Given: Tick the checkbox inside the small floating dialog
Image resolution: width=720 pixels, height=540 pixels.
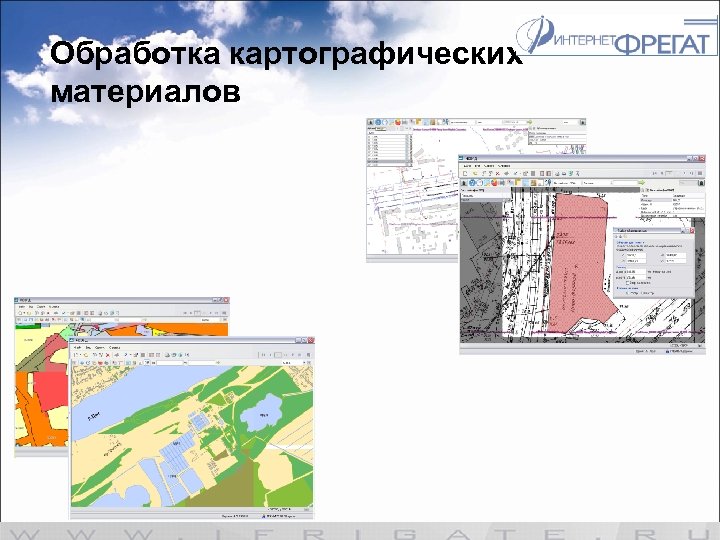Looking at the screenshot, I should pos(627,283).
